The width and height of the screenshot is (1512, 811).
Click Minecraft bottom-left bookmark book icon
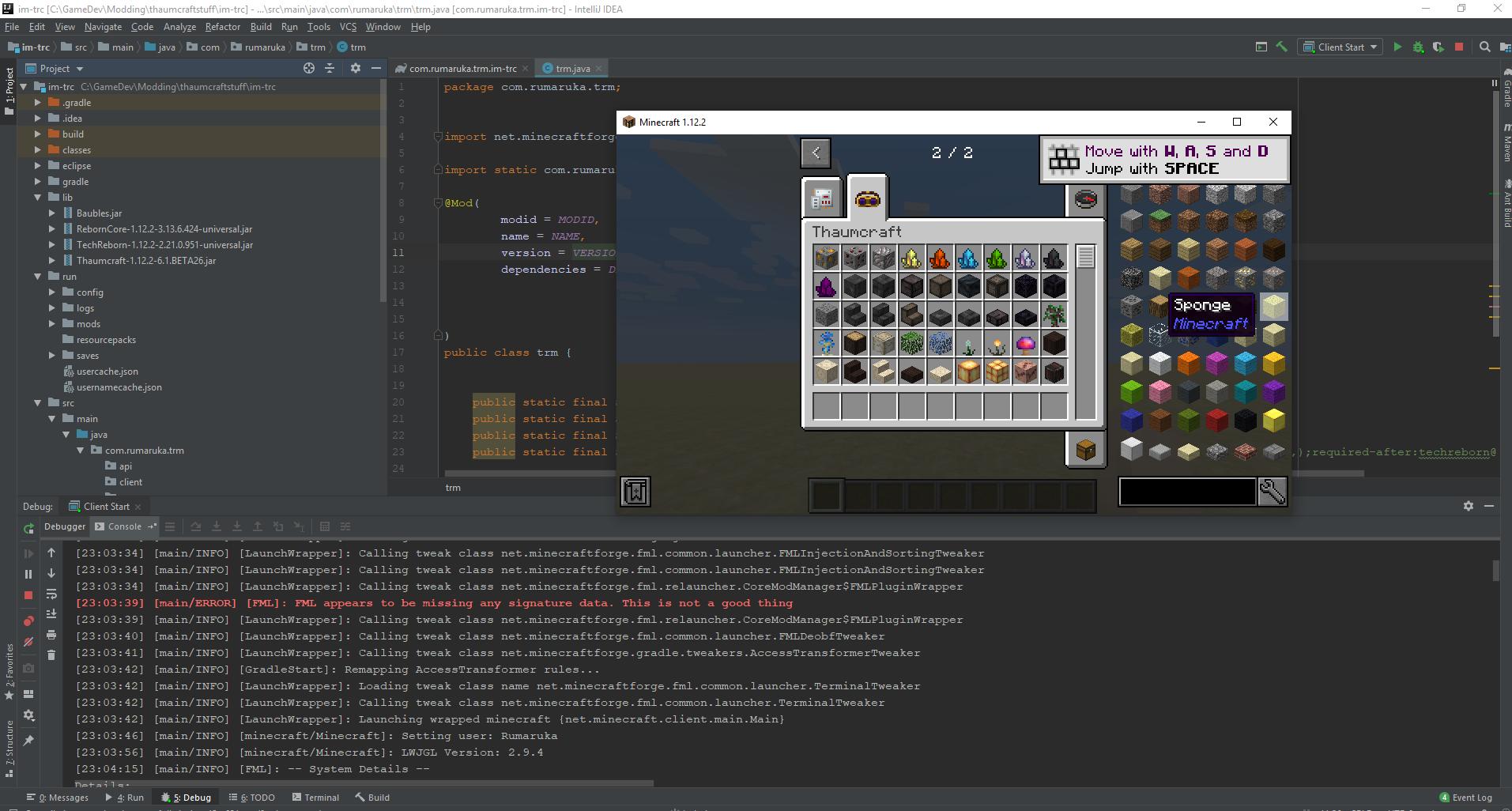pos(635,492)
